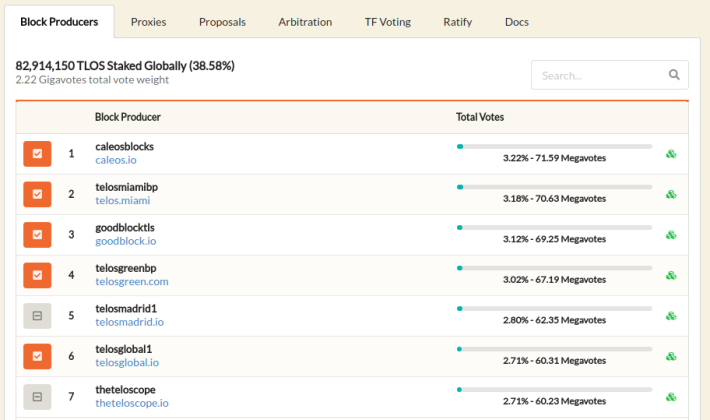Click green cubes icon for telosgreenbp
This screenshot has height=420, width=710.
tap(671, 275)
